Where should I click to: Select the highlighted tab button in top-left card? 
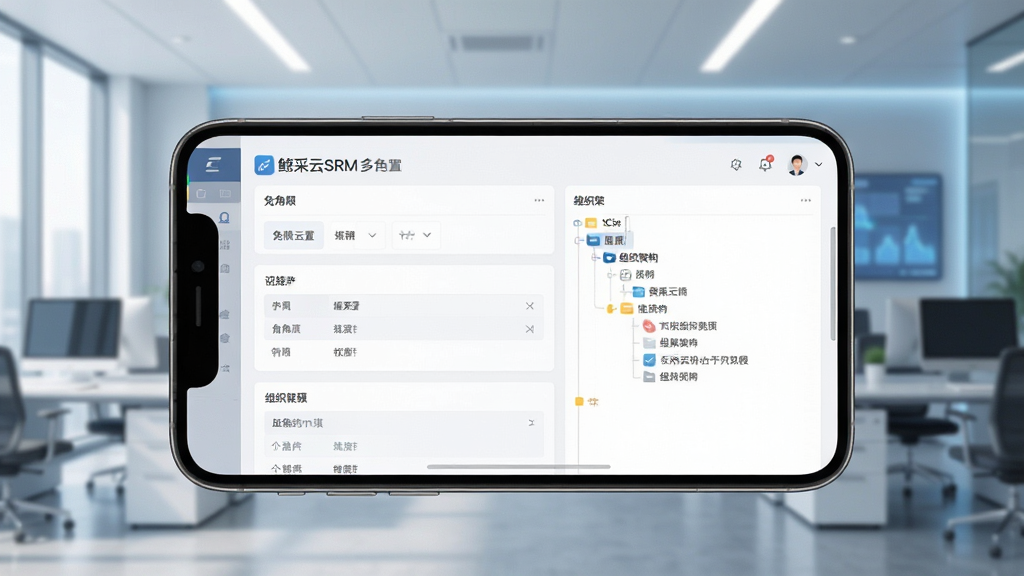pos(293,236)
